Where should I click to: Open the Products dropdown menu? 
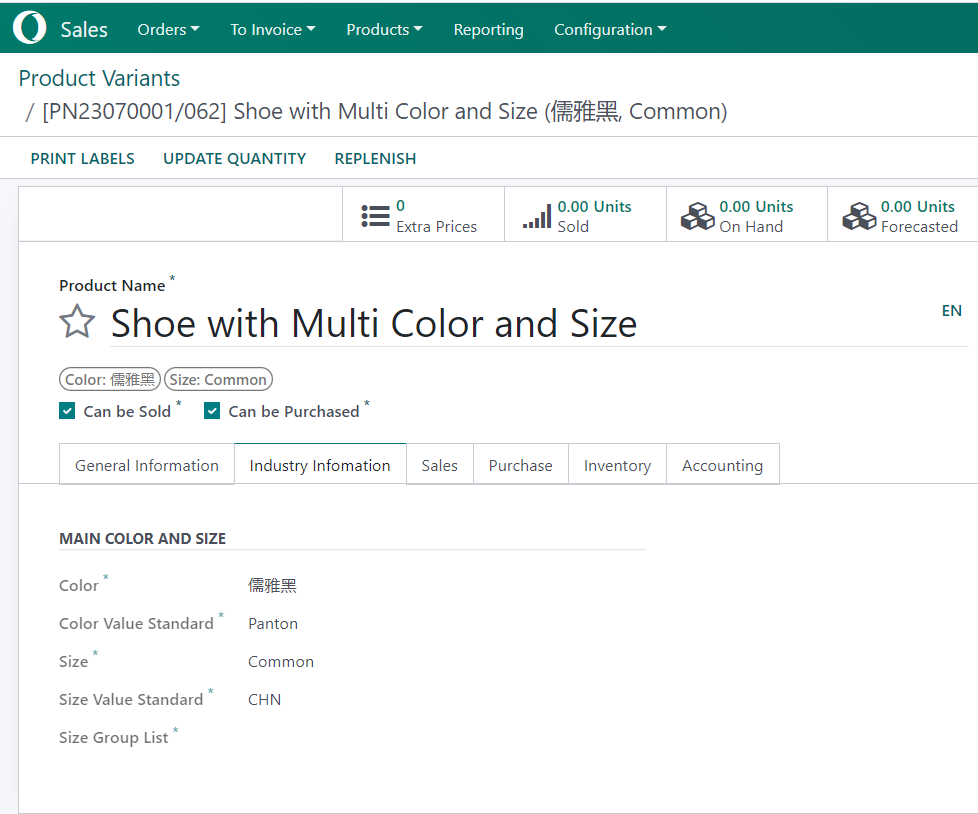pyautogui.click(x=384, y=30)
